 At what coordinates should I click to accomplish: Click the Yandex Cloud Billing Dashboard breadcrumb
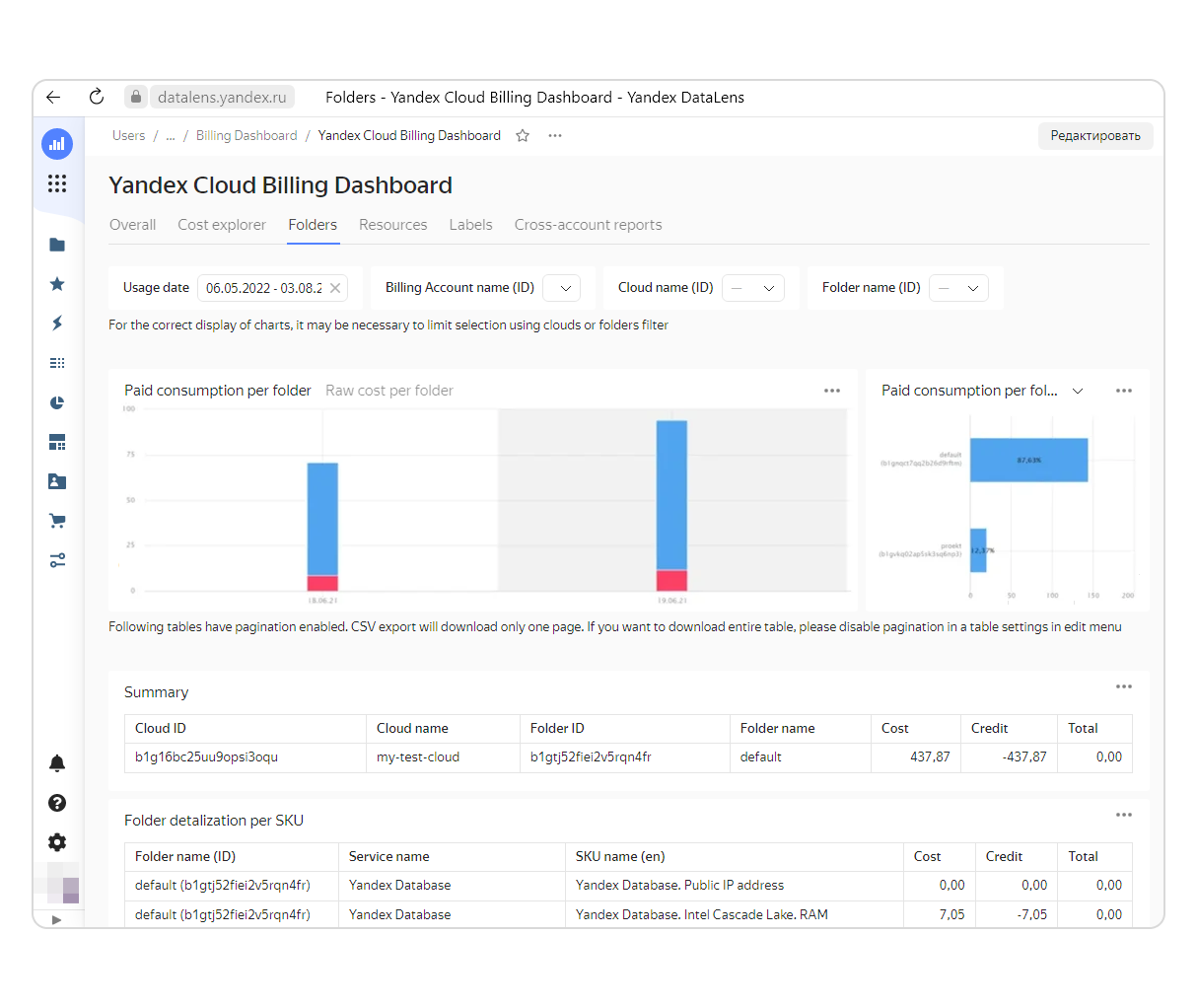coord(409,136)
